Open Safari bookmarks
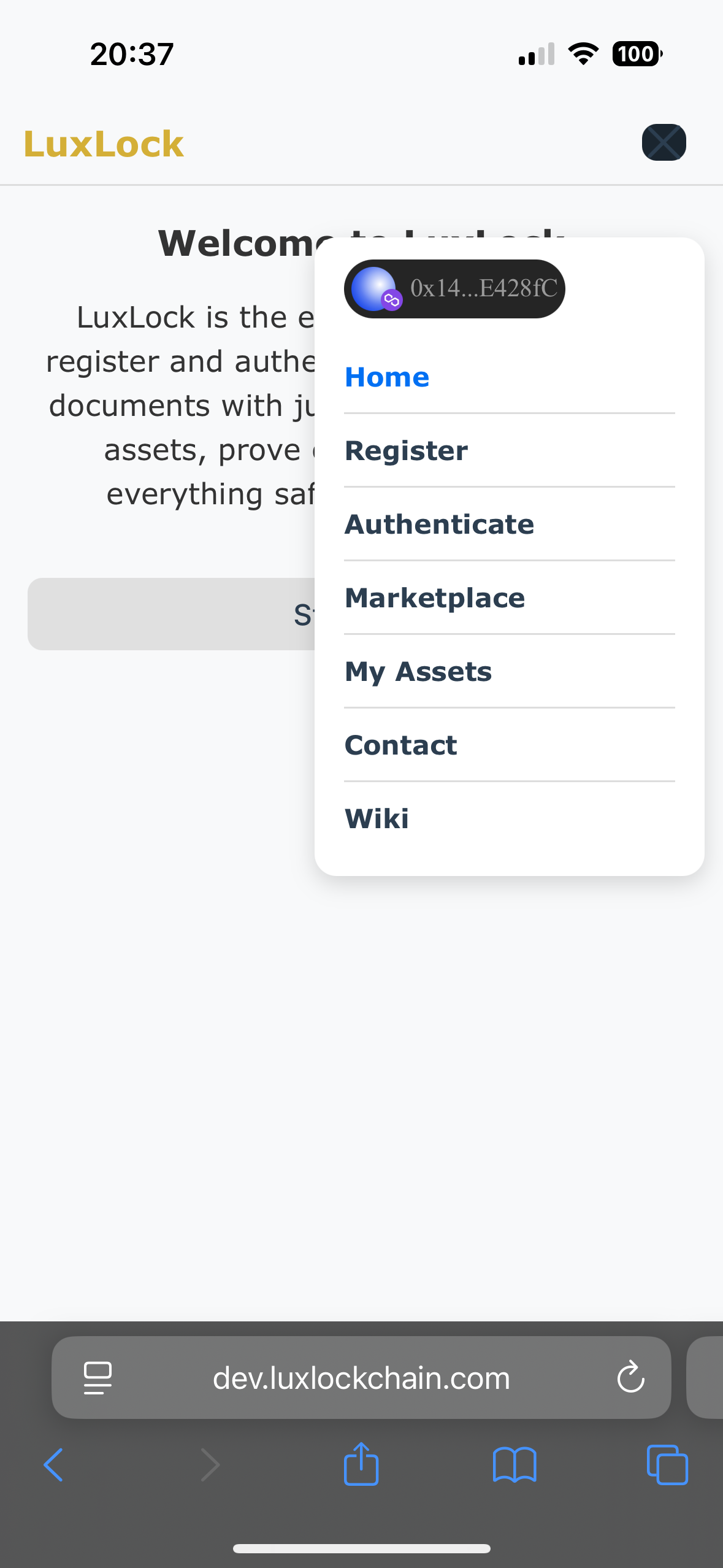723x1568 pixels. [515, 1465]
